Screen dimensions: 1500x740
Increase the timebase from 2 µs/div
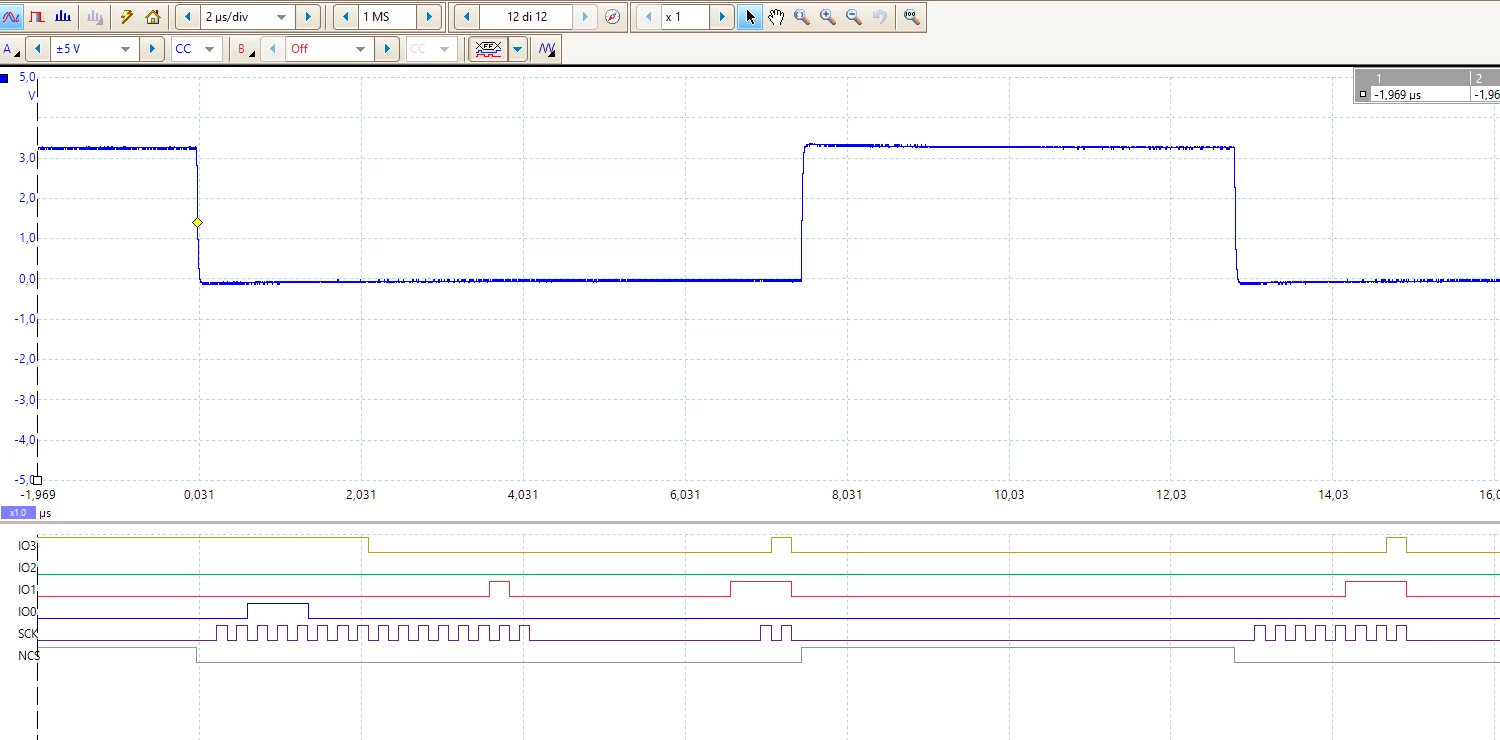pyautogui.click(x=308, y=17)
